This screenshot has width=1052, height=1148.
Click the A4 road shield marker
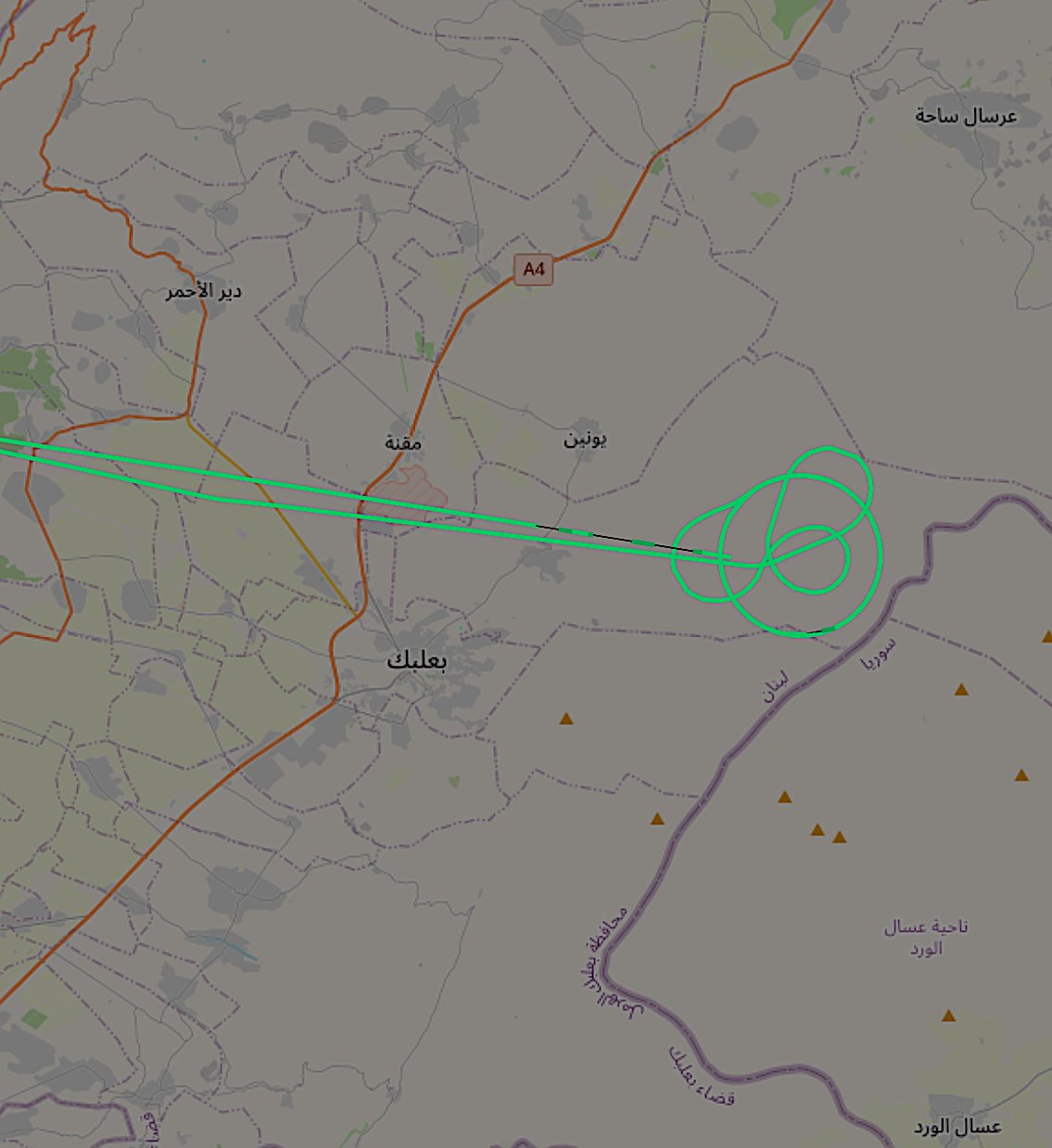[x=534, y=270]
